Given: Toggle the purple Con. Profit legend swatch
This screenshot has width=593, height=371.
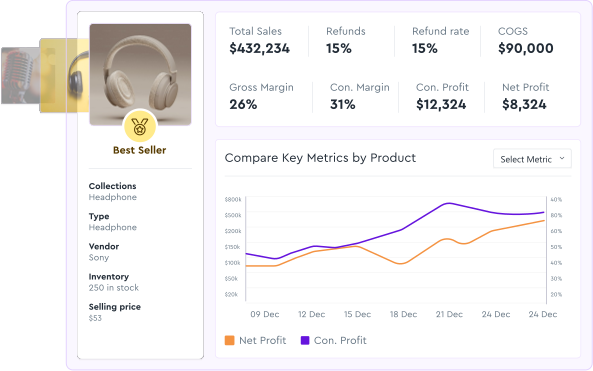Looking at the screenshot, I should [x=305, y=340].
